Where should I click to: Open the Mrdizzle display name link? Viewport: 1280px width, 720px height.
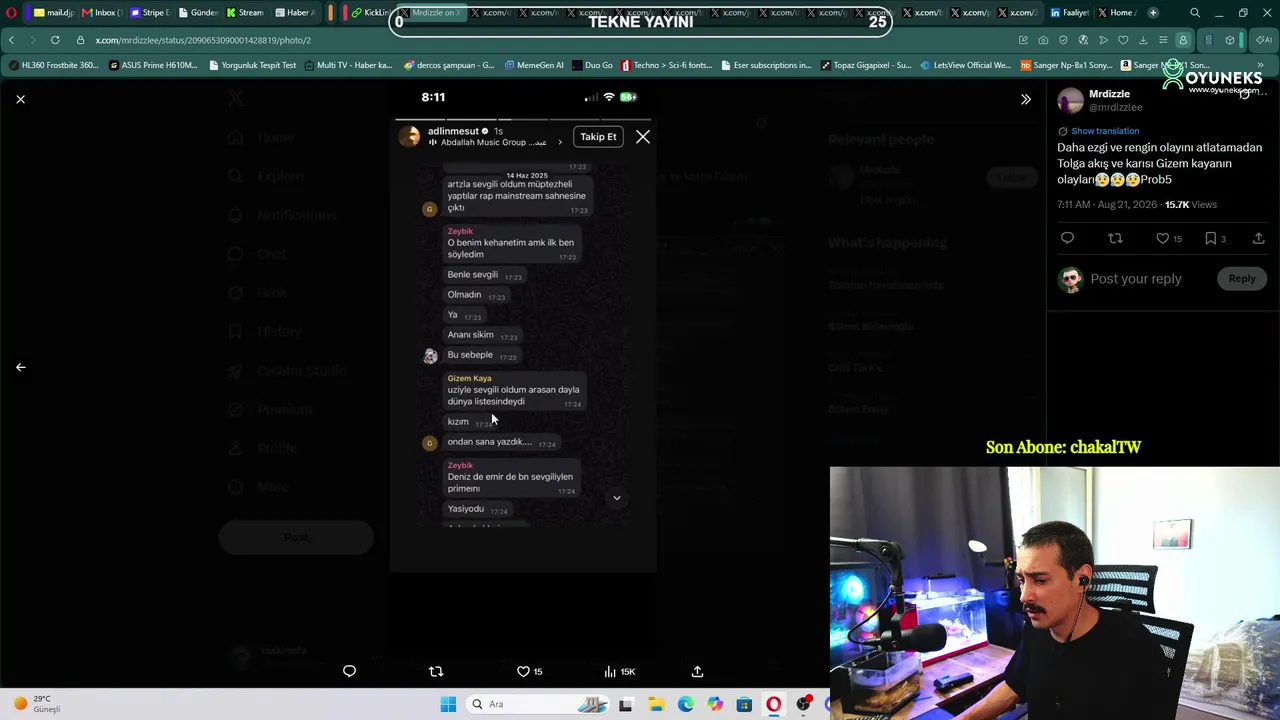pyautogui.click(x=1109, y=94)
